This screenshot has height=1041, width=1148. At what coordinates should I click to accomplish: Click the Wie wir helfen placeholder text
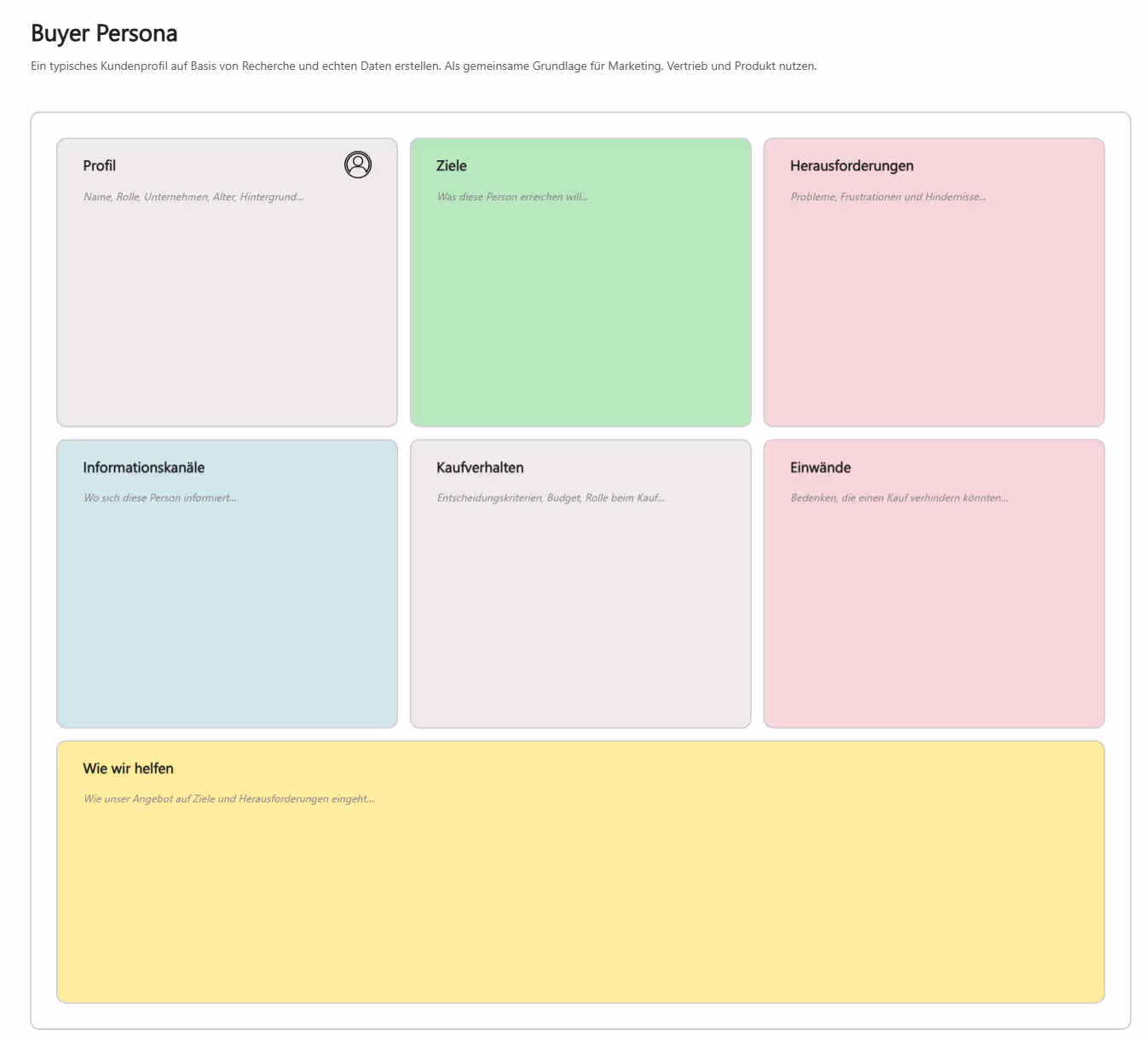click(x=228, y=799)
